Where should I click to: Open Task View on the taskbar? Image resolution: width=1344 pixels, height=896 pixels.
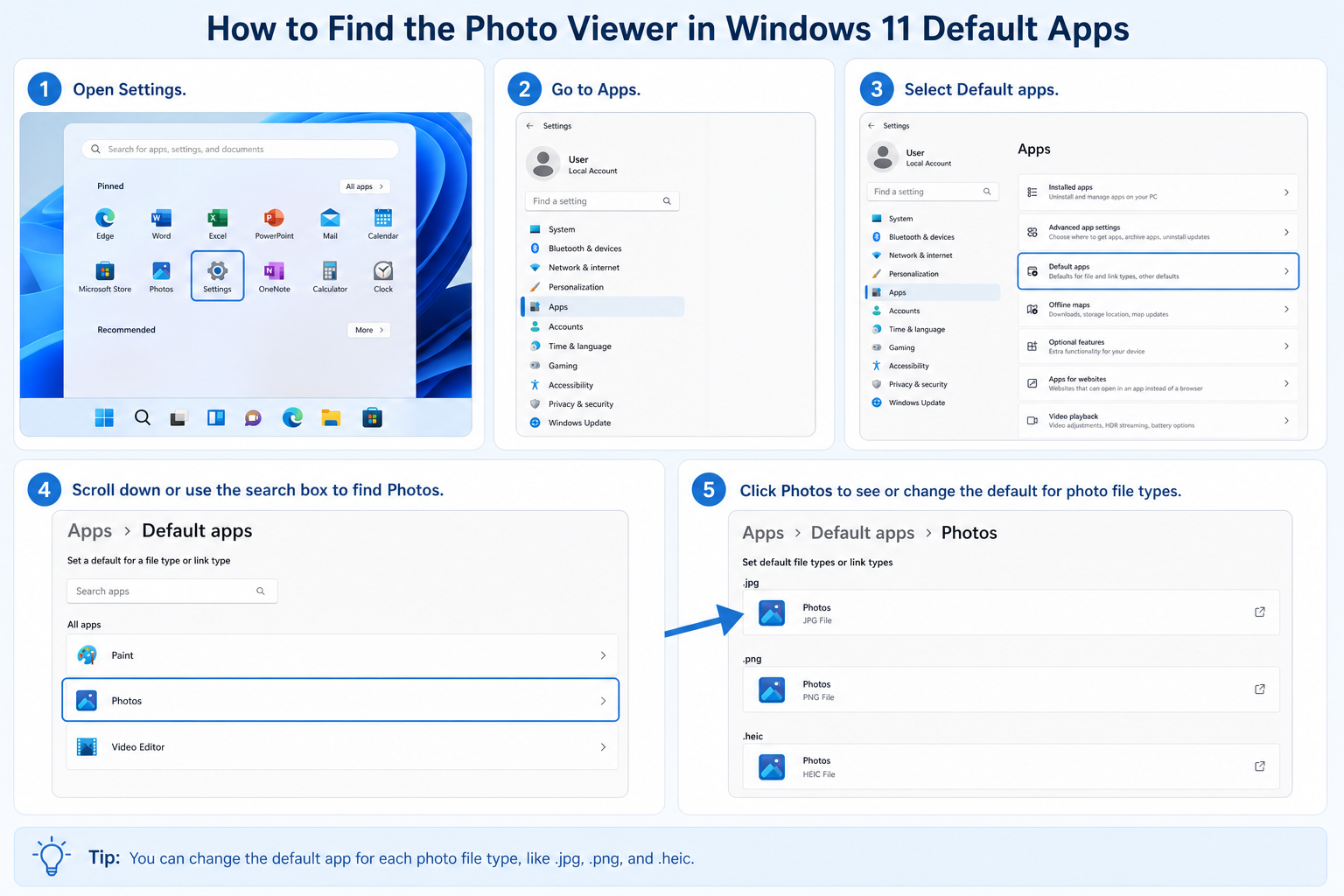point(178,418)
